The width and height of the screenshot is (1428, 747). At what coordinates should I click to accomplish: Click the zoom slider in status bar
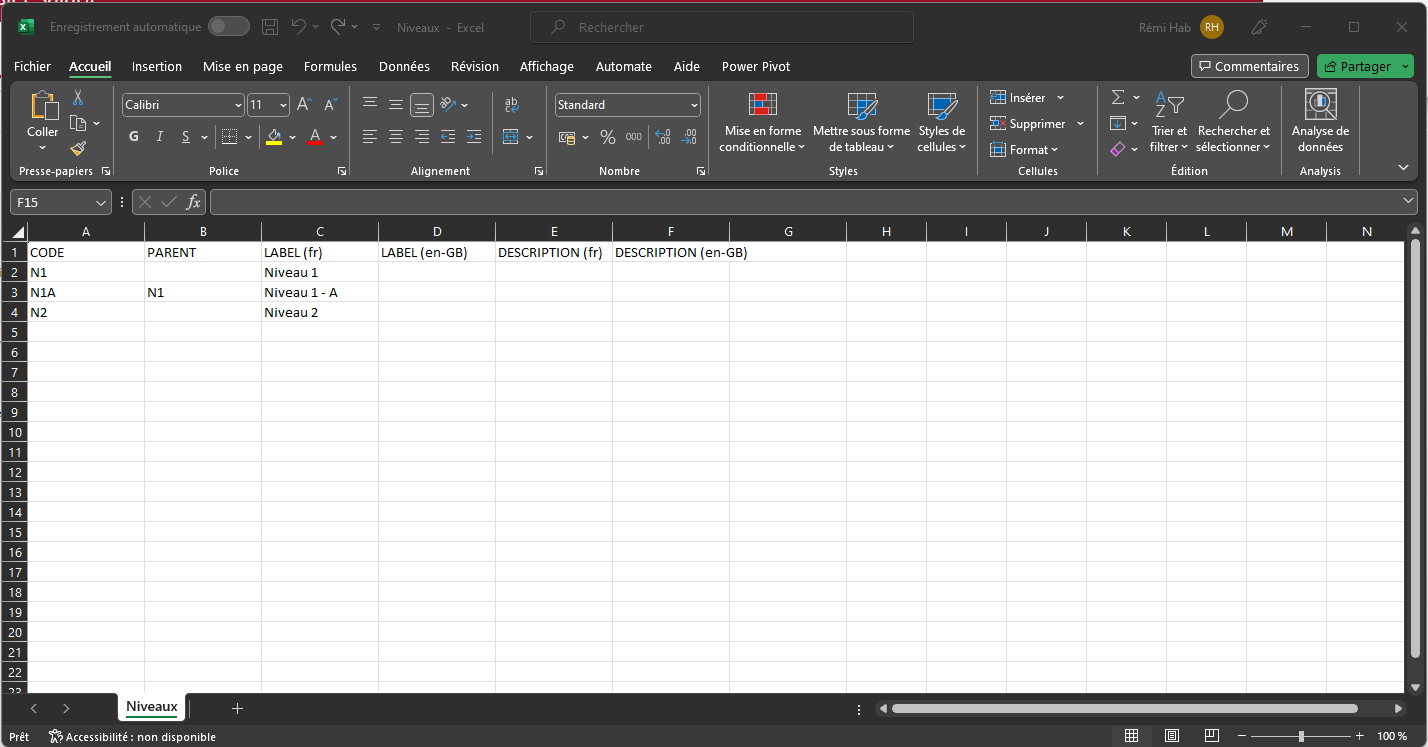tap(1301, 736)
